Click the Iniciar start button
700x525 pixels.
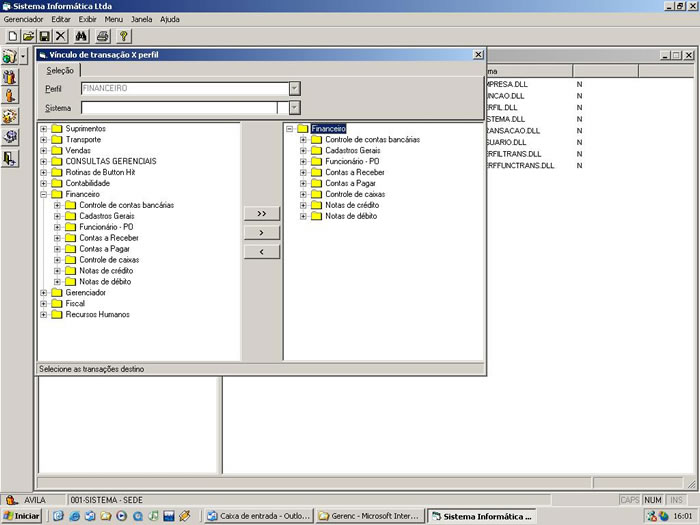pyautogui.click(x=21, y=516)
